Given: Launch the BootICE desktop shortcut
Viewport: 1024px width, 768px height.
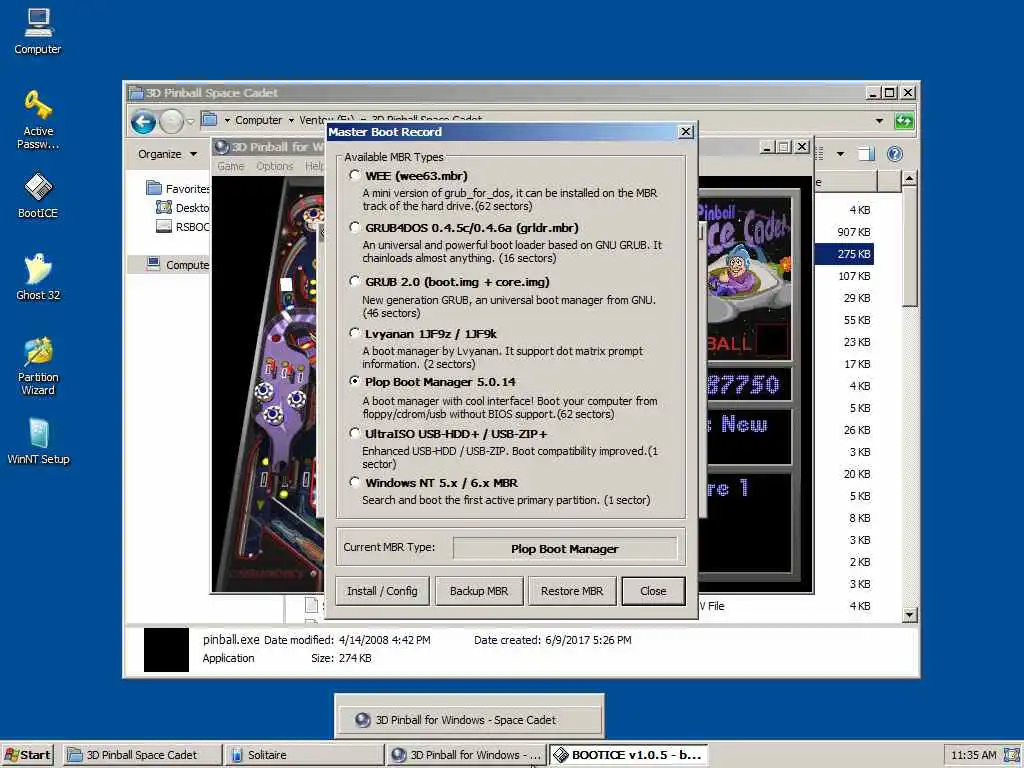Looking at the screenshot, I should (38, 195).
